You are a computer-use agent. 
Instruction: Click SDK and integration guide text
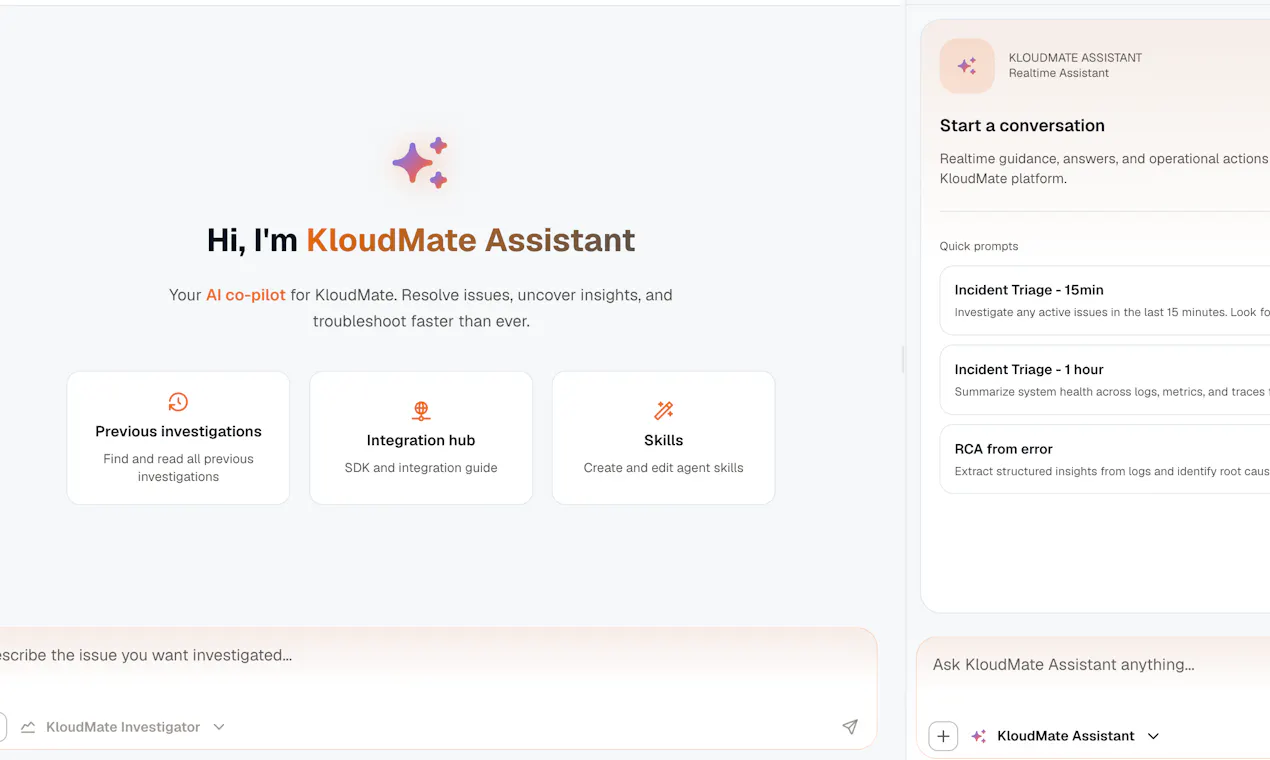(421, 468)
